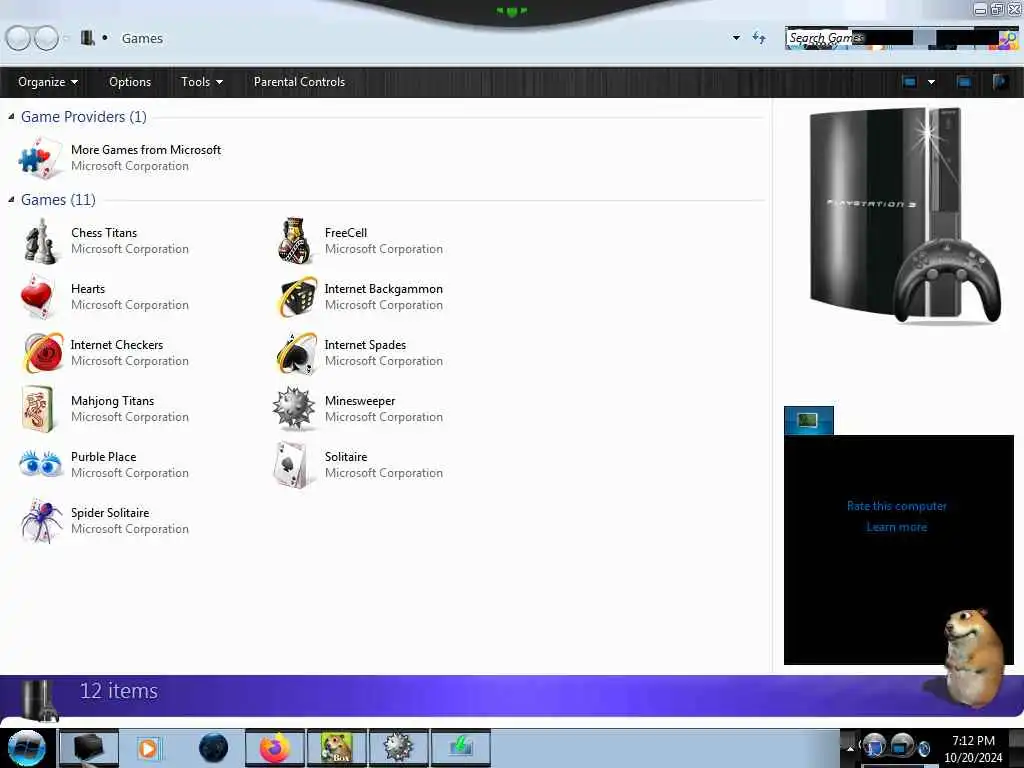Viewport: 1024px width, 768px height.
Task: Click the hamster Box taskbar icon
Action: (x=337, y=748)
